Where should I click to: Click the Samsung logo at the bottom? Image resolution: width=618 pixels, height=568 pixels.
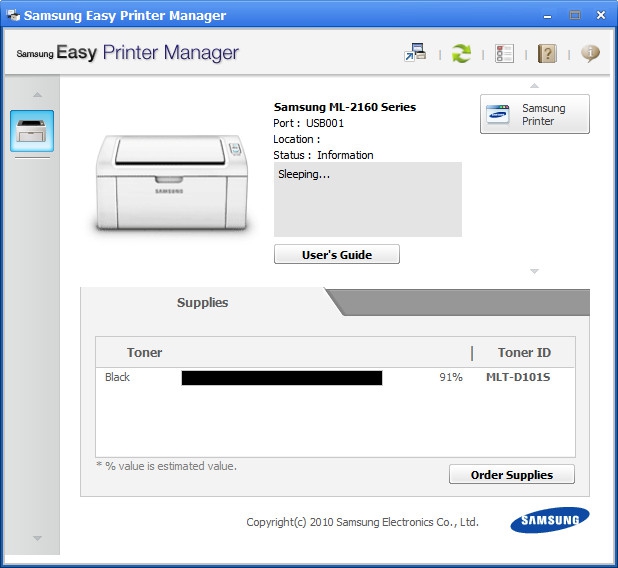[550, 520]
